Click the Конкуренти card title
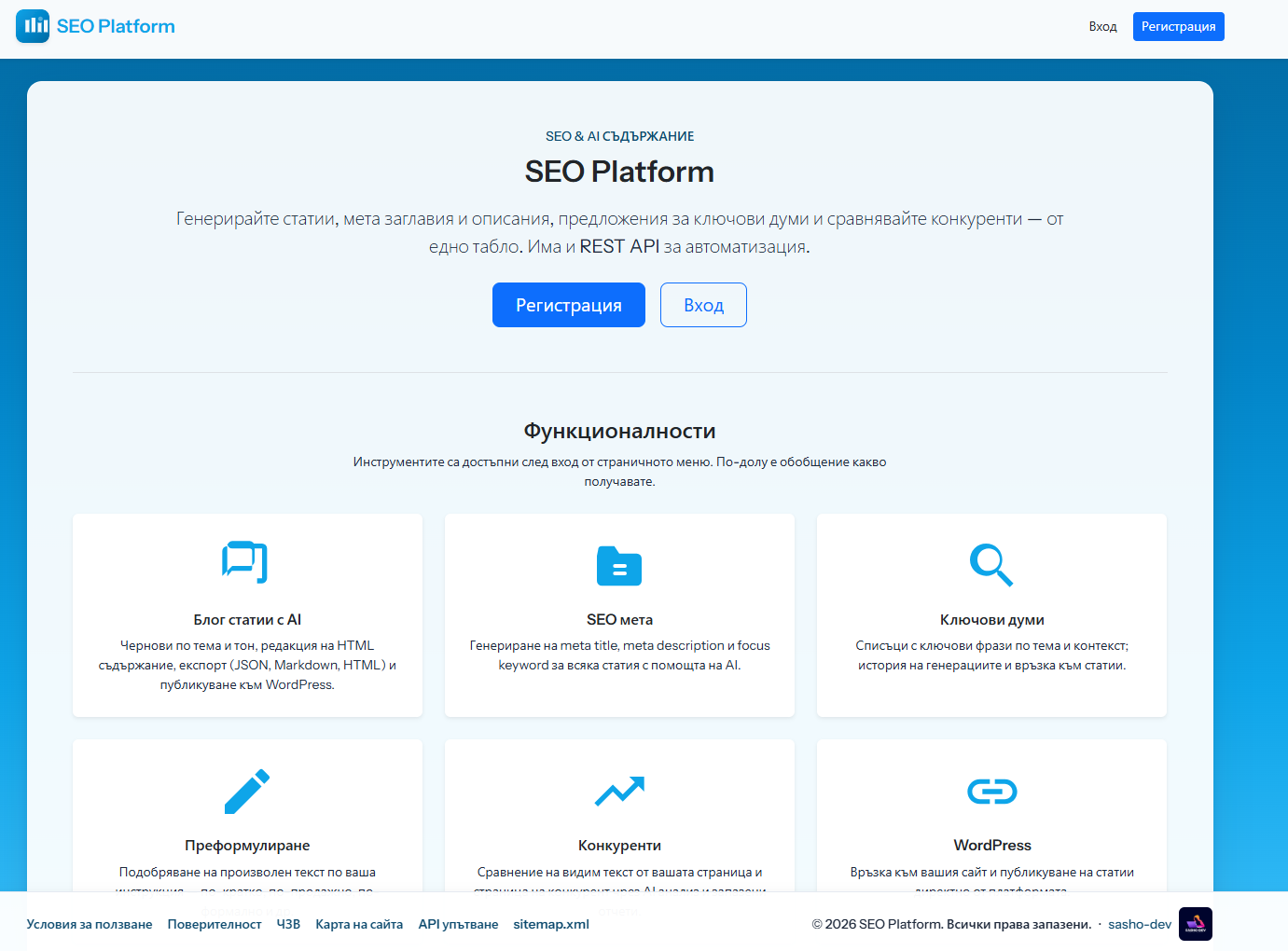Viewport: 1288px width, 951px height. 619,846
